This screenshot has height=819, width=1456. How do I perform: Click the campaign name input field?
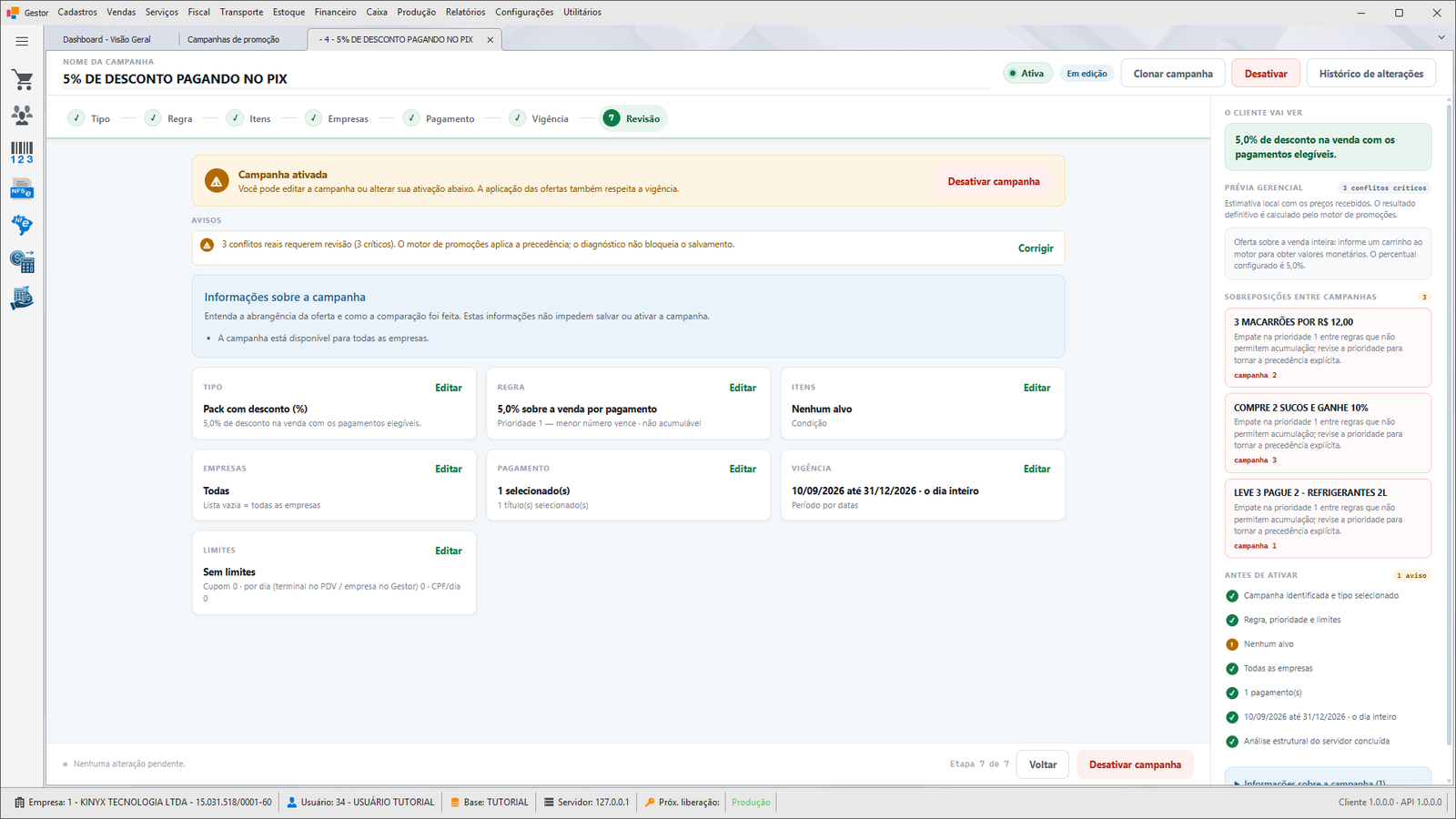pyautogui.click(x=526, y=79)
